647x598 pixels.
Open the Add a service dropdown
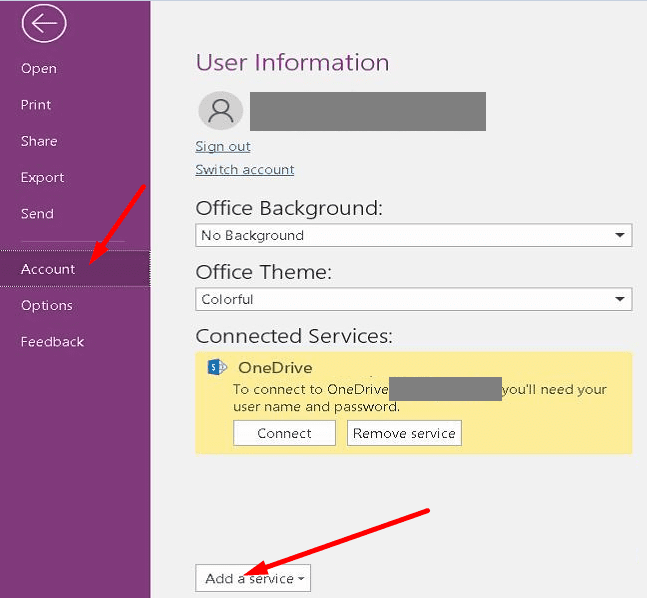tap(253, 578)
